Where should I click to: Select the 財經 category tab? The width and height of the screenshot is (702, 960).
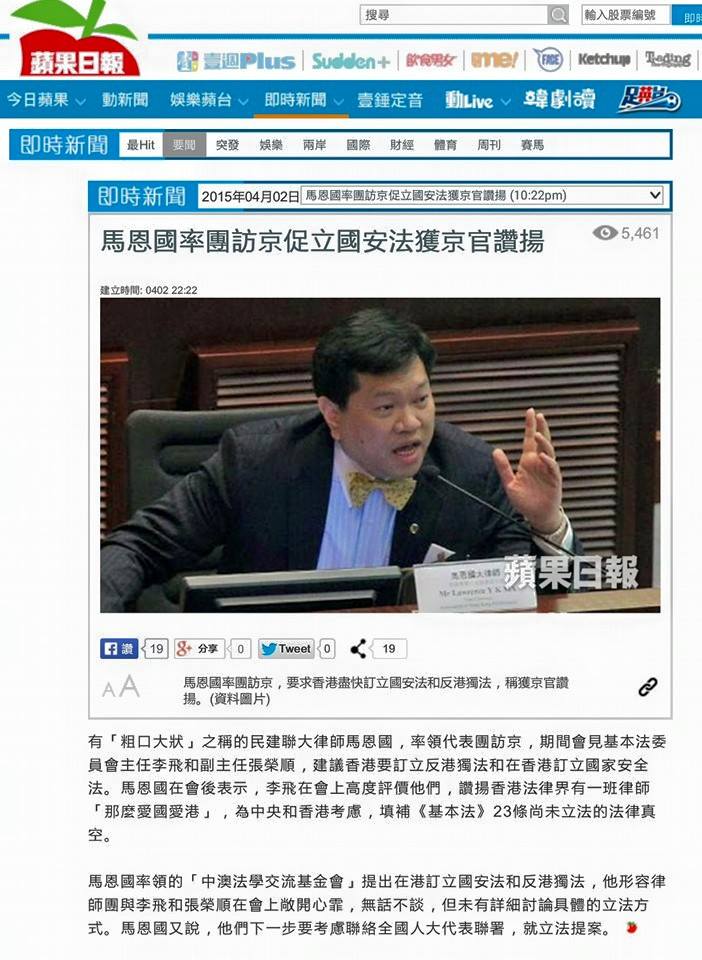tap(401, 145)
